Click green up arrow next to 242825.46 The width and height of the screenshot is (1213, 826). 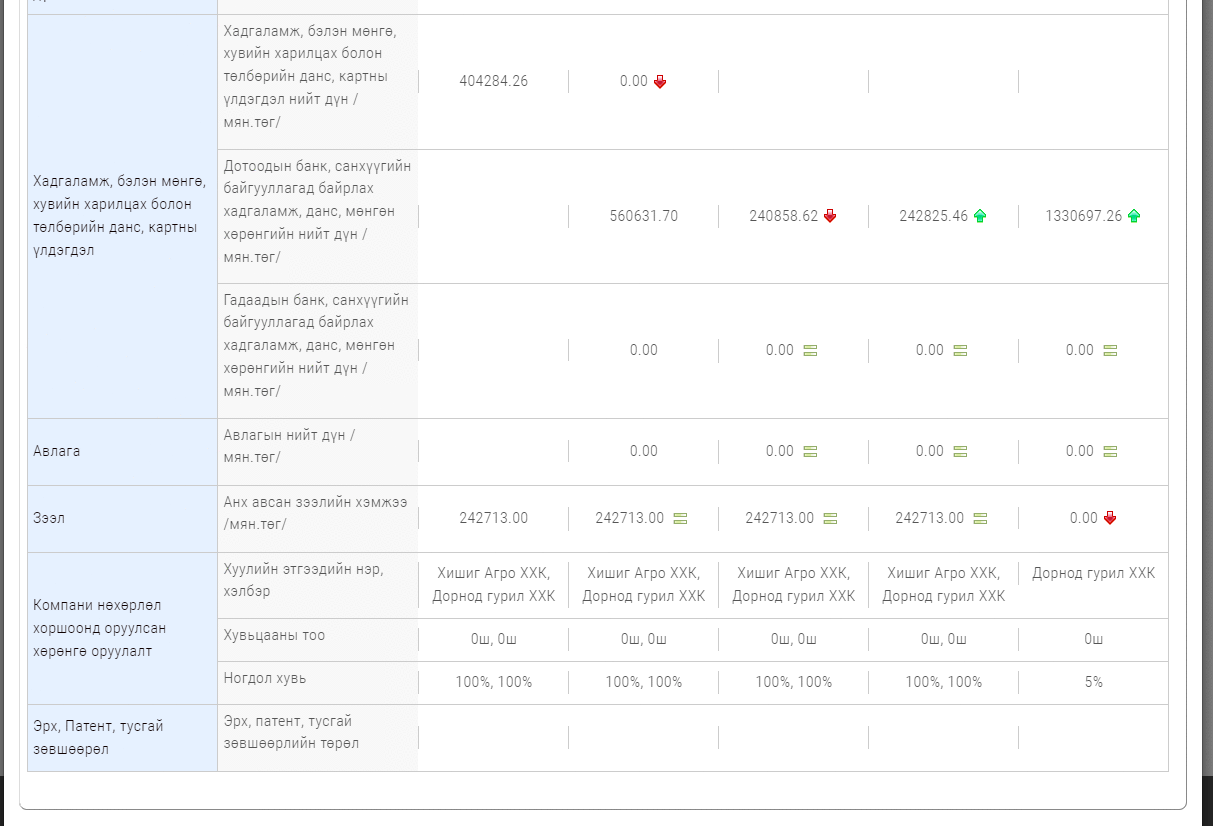[980, 216]
